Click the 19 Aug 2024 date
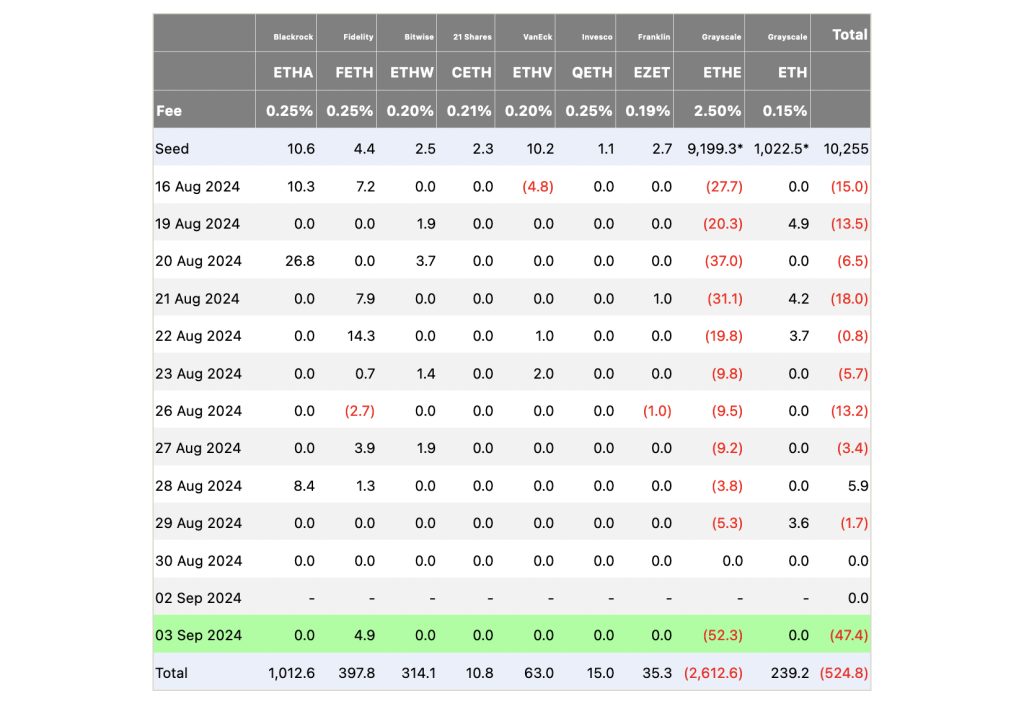Image resolution: width=1024 pixels, height=704 pixels. 198,224
